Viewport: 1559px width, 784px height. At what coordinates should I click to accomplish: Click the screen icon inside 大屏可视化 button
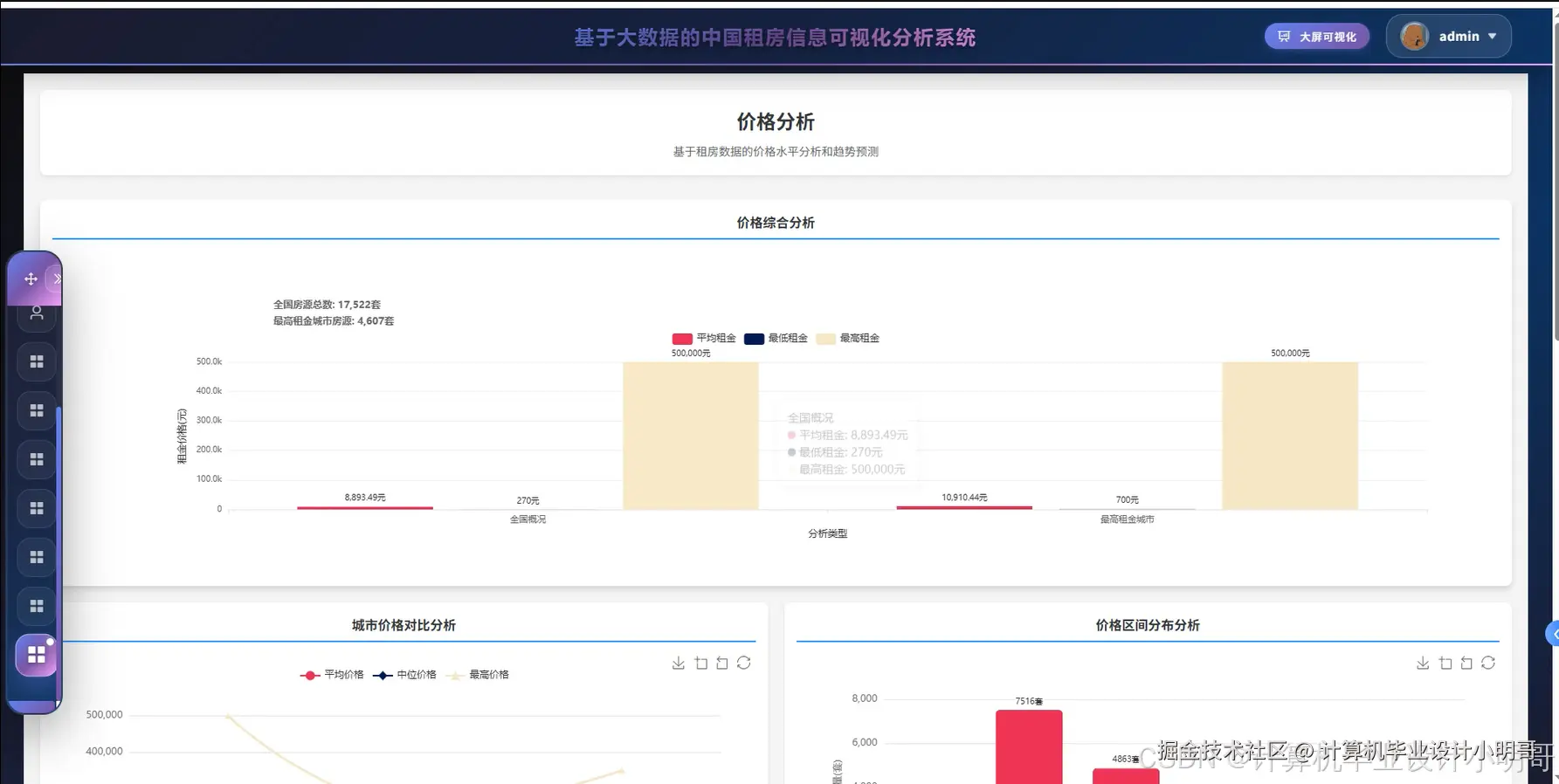[1284, 37]
